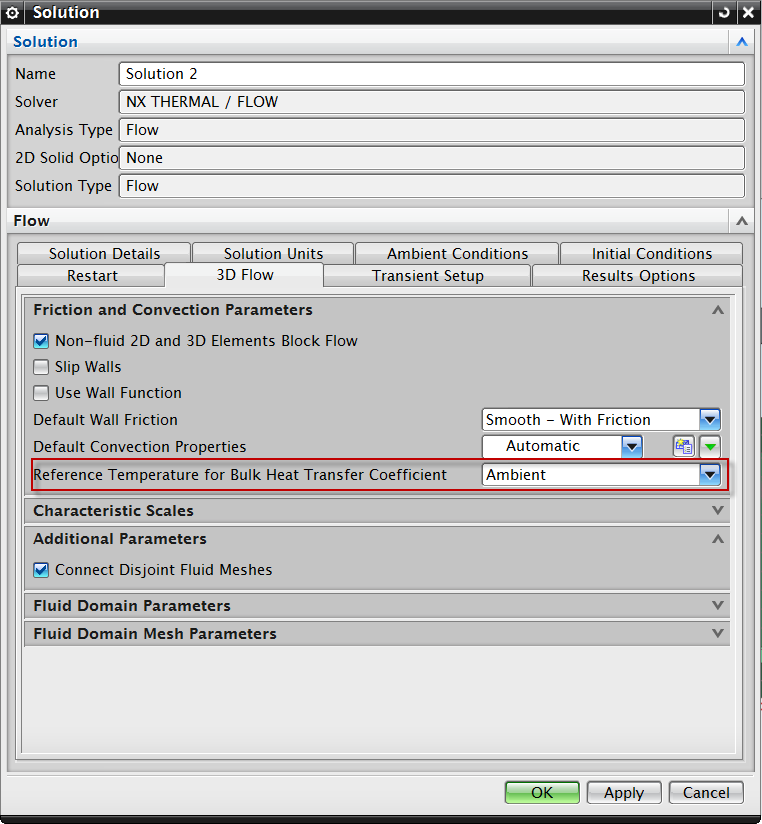Open the Default Wall Friction dropdown
The width and height of the screenshot is (762, 824).
(709, 420)
